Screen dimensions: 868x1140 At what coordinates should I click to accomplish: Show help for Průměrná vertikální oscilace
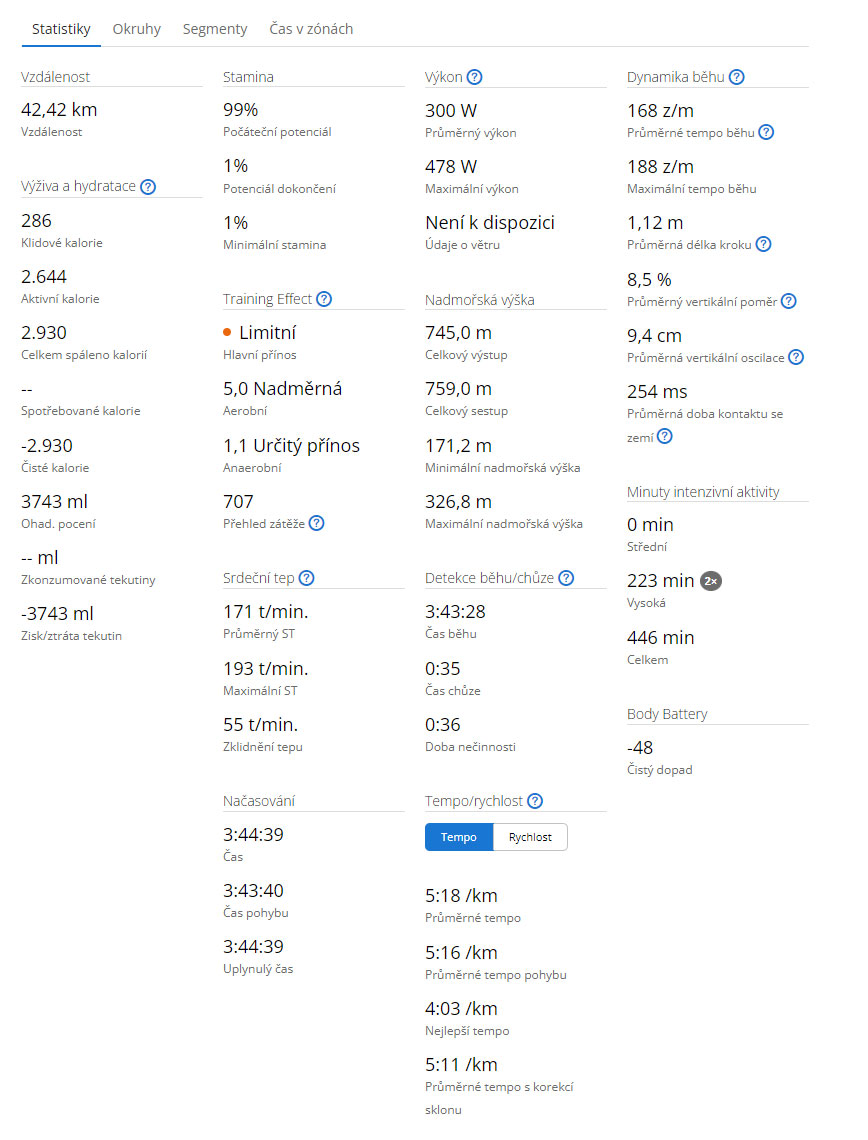[x=796, y=357]
